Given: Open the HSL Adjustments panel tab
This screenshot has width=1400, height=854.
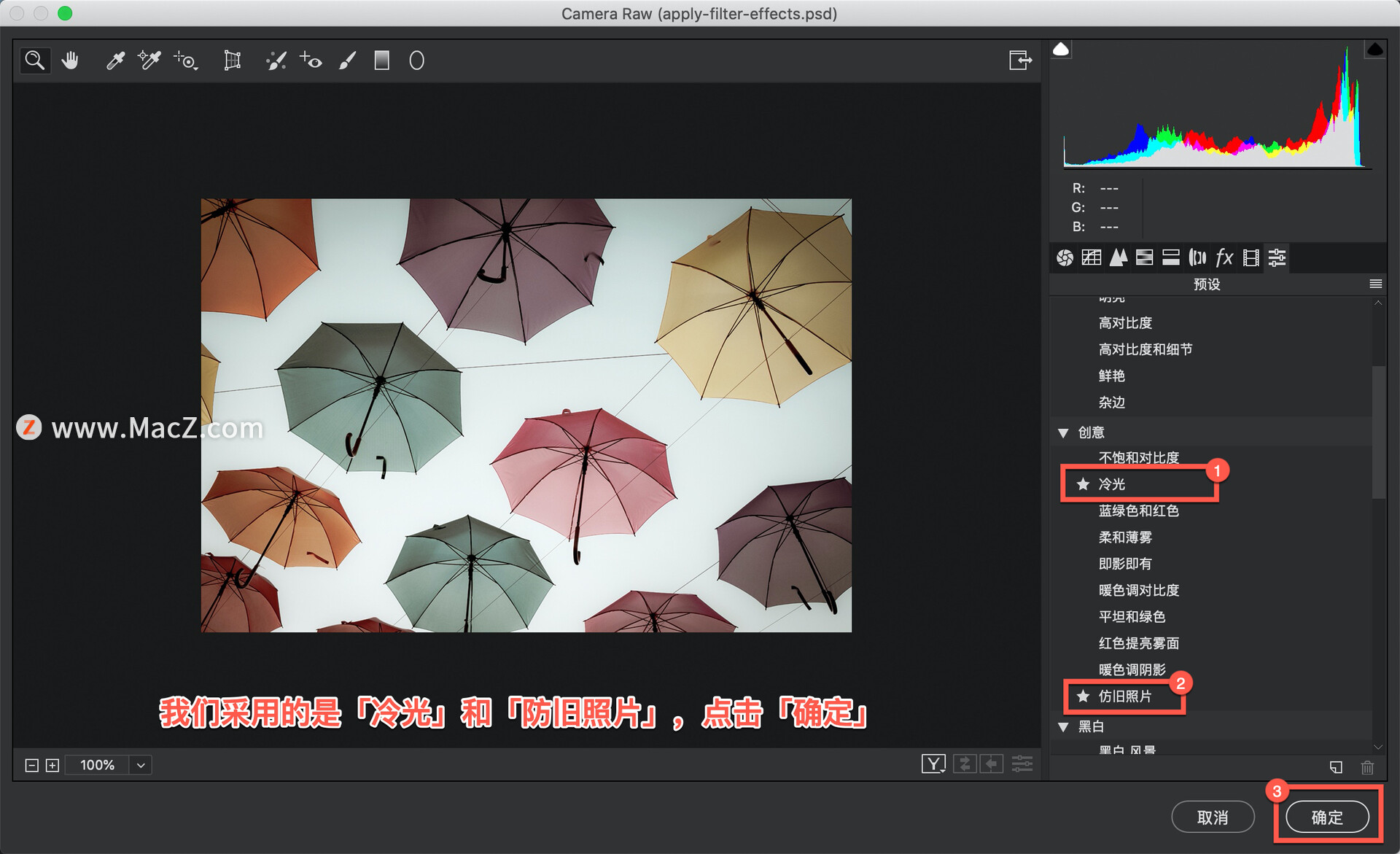Looking at the screenshot, I should (1145, 257).
